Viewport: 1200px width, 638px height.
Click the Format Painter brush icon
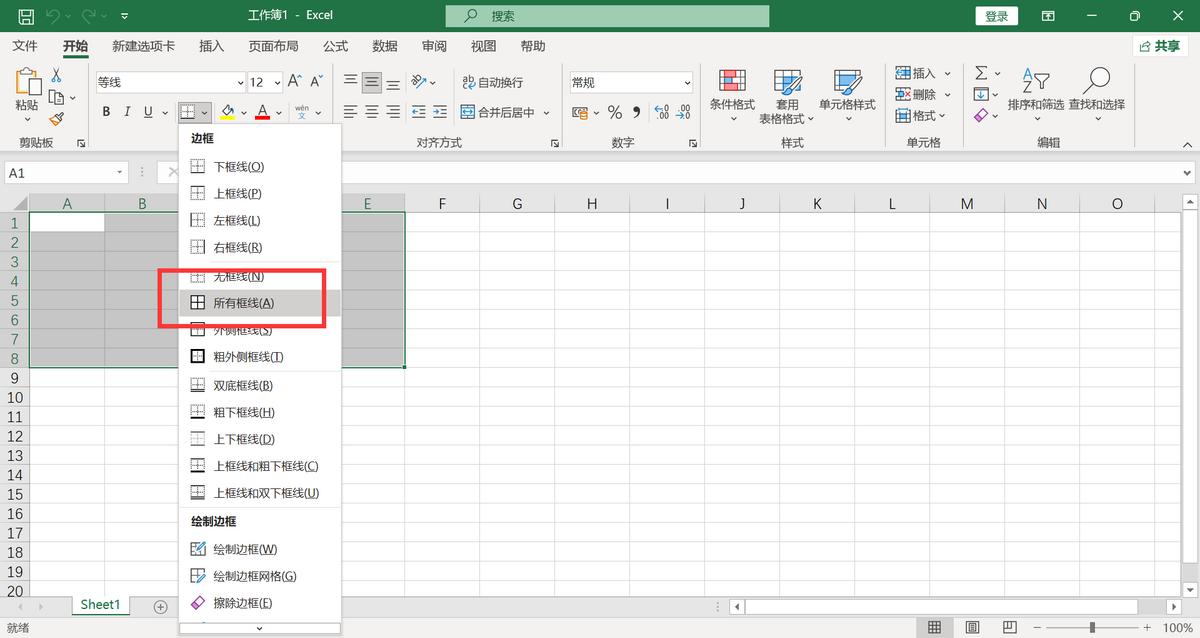pos(56,119)
